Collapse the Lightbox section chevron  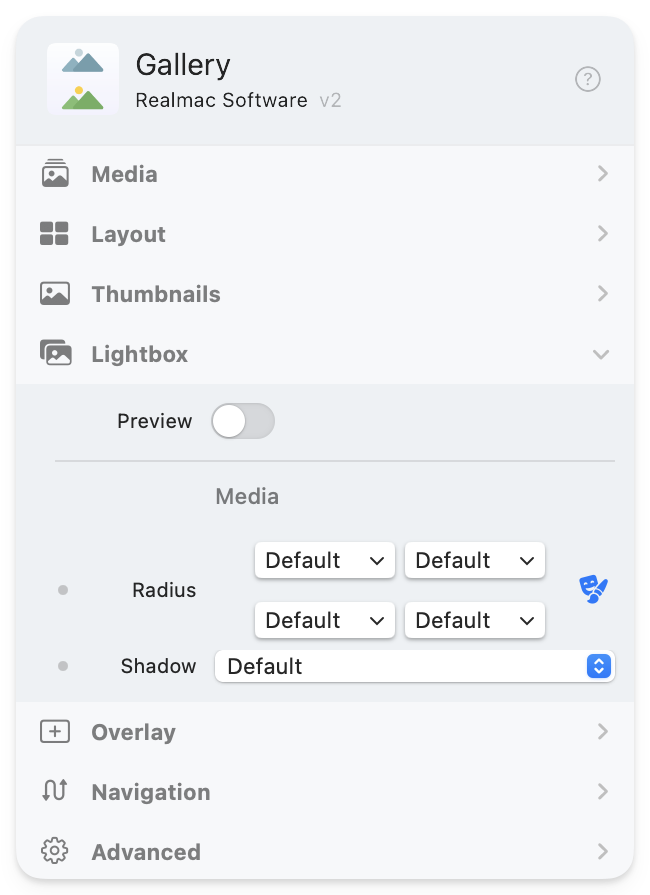click(601, 354)
